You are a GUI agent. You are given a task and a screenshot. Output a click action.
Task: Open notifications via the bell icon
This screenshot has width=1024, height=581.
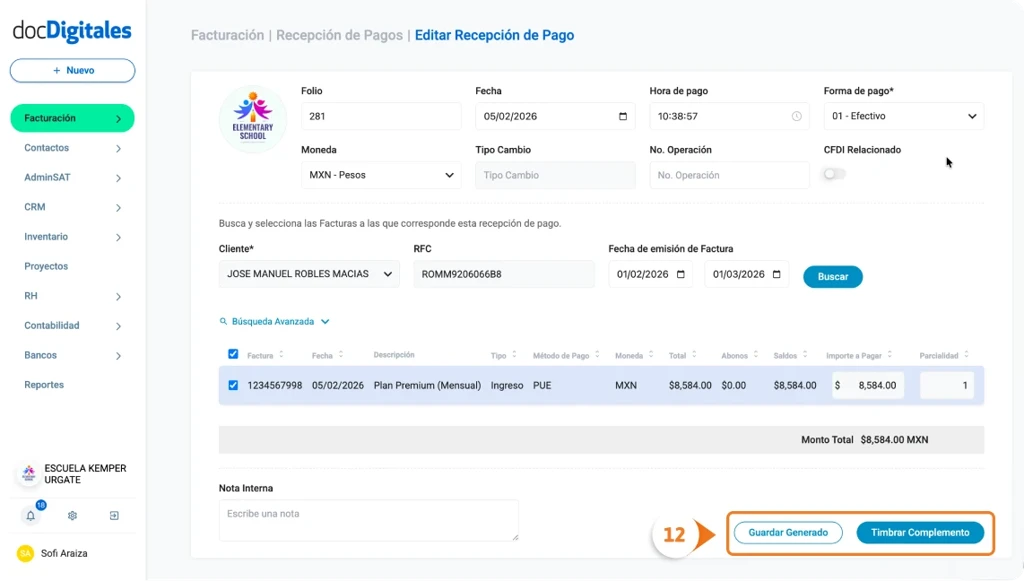click(30, 515)
